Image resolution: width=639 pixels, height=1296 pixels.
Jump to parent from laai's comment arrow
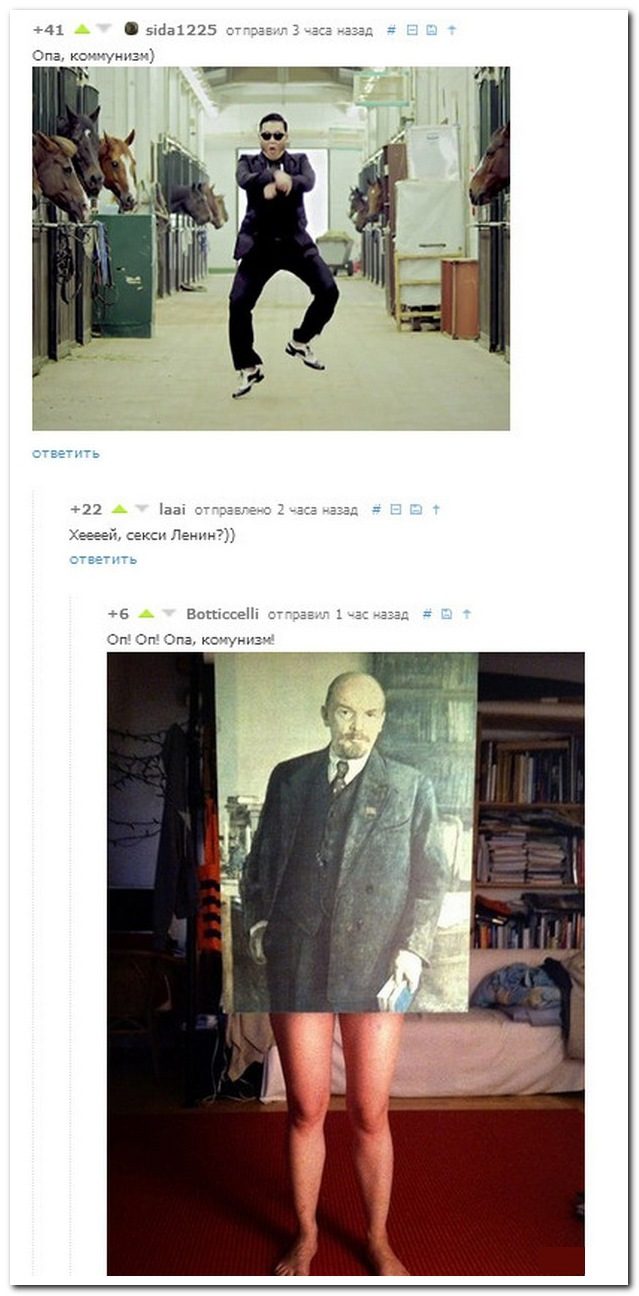pyautogui.click(x=436, y=509)
